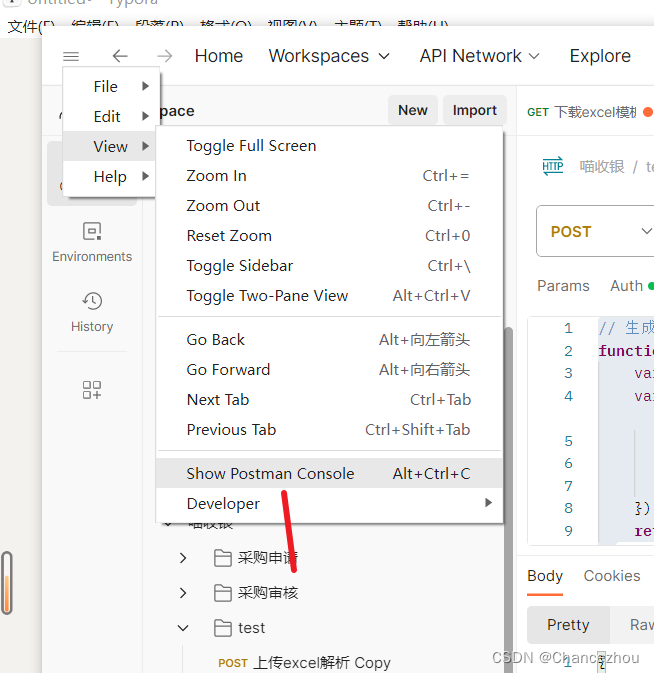Switch to the GET 下载excel模板 tab
Screen dimensions: 654x673
(588, 112)
